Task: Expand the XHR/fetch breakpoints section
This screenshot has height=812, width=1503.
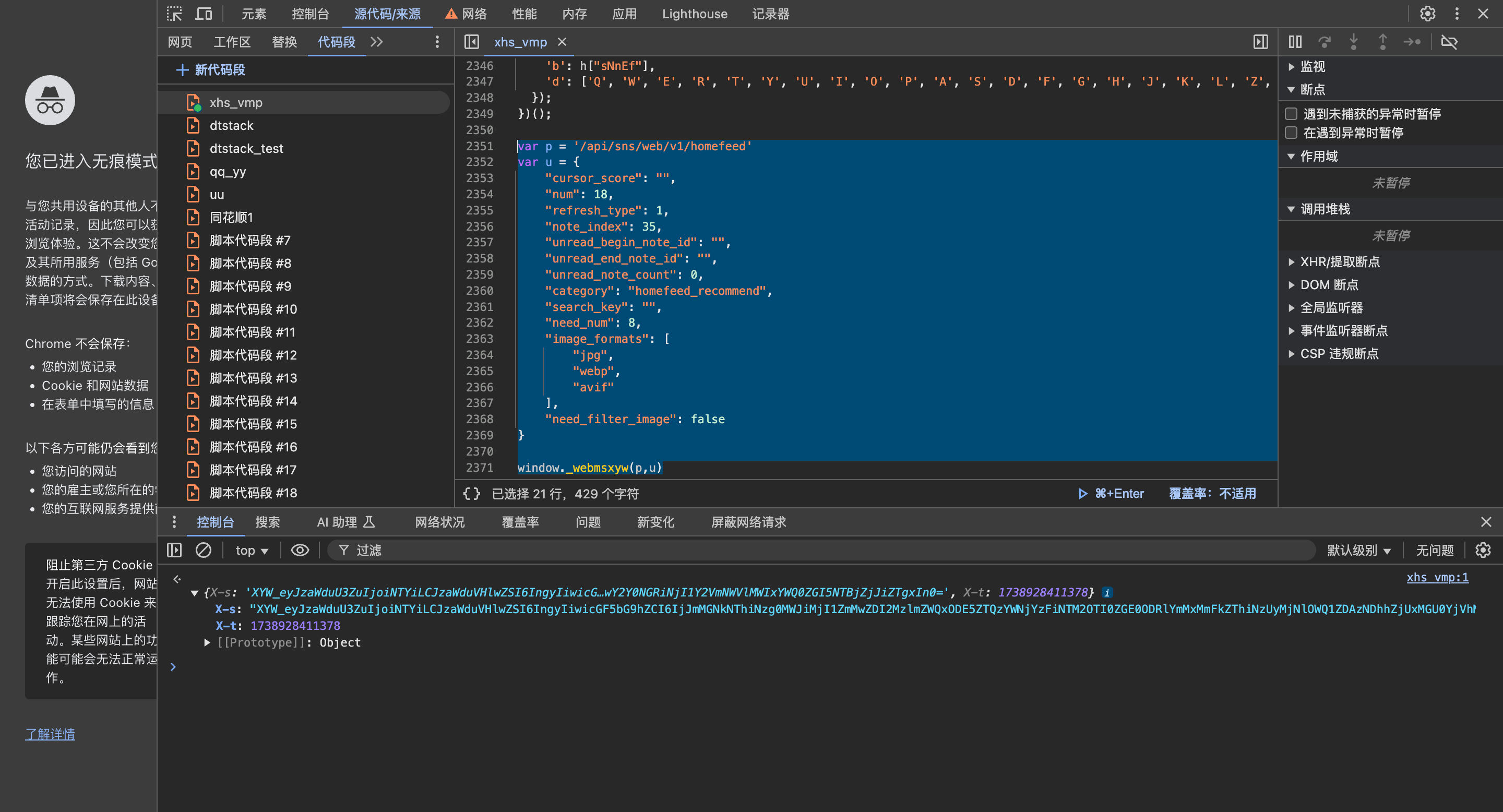Action: [1340, 262]
